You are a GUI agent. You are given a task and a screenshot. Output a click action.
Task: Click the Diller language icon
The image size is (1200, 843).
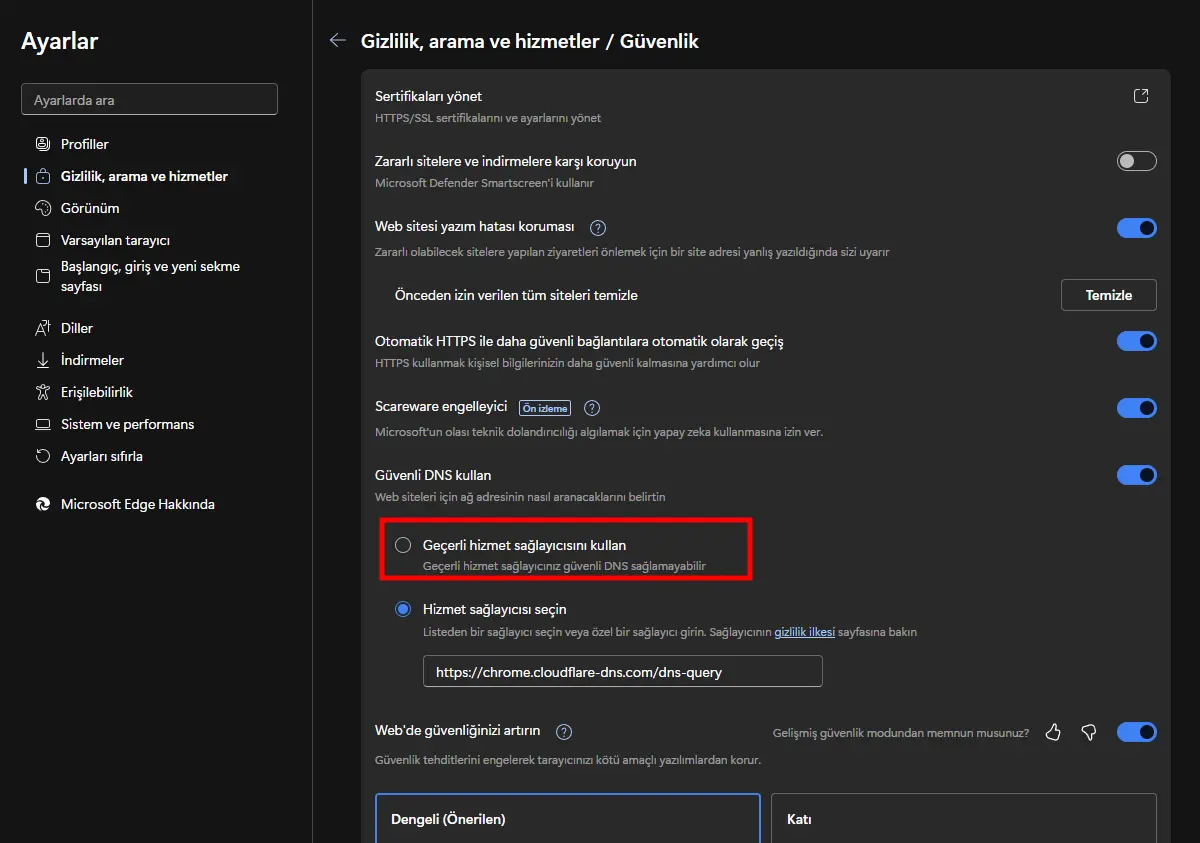pos(42,328)
